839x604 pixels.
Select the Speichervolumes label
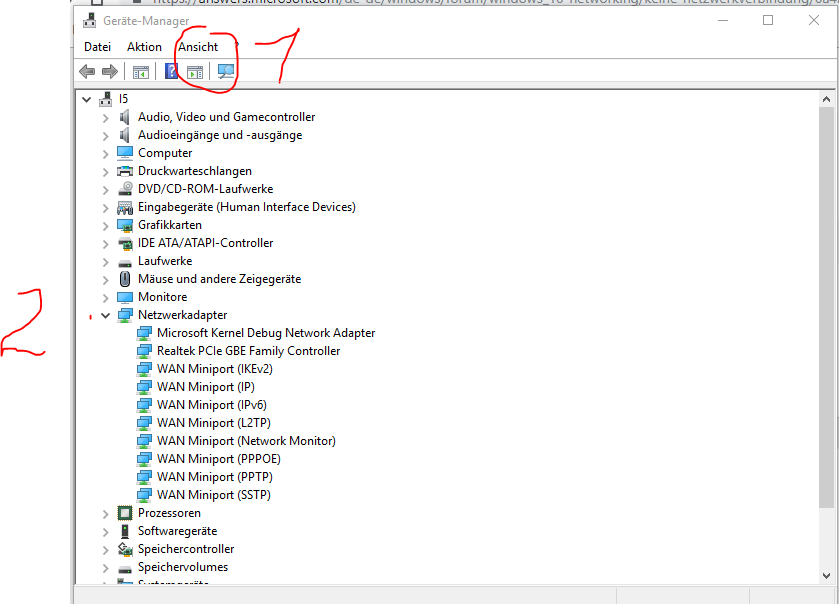(x=183, y=567)
